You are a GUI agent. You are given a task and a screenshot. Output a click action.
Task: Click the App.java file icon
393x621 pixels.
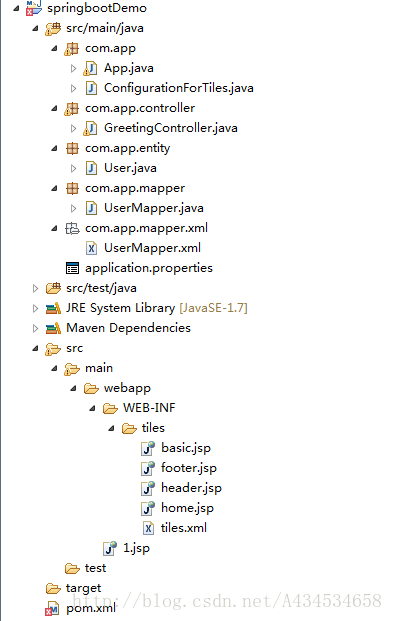(91, 69)
